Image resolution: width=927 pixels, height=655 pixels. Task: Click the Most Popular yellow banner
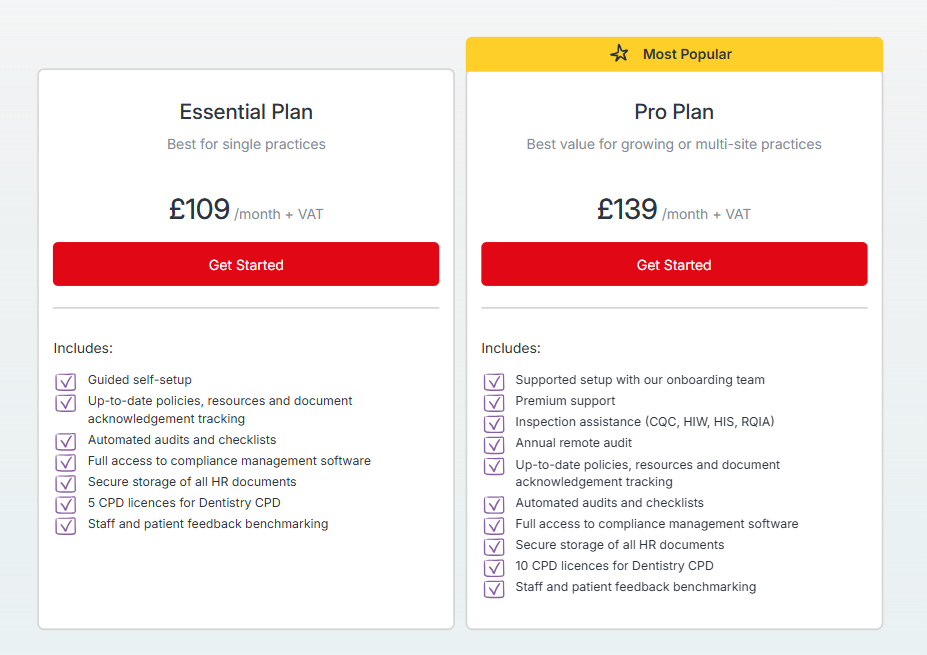pos(674,54)
